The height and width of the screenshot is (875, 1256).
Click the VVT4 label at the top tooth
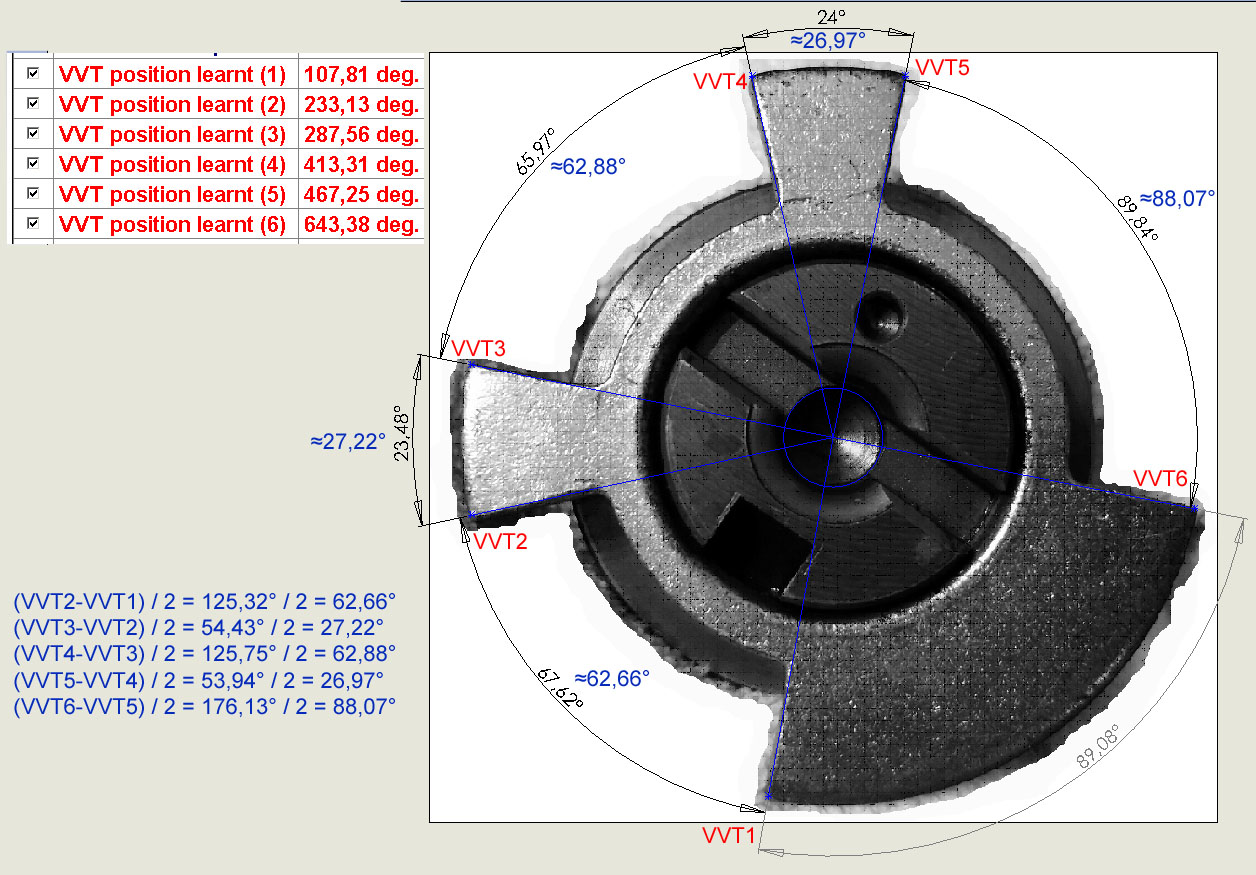[720, 82]
